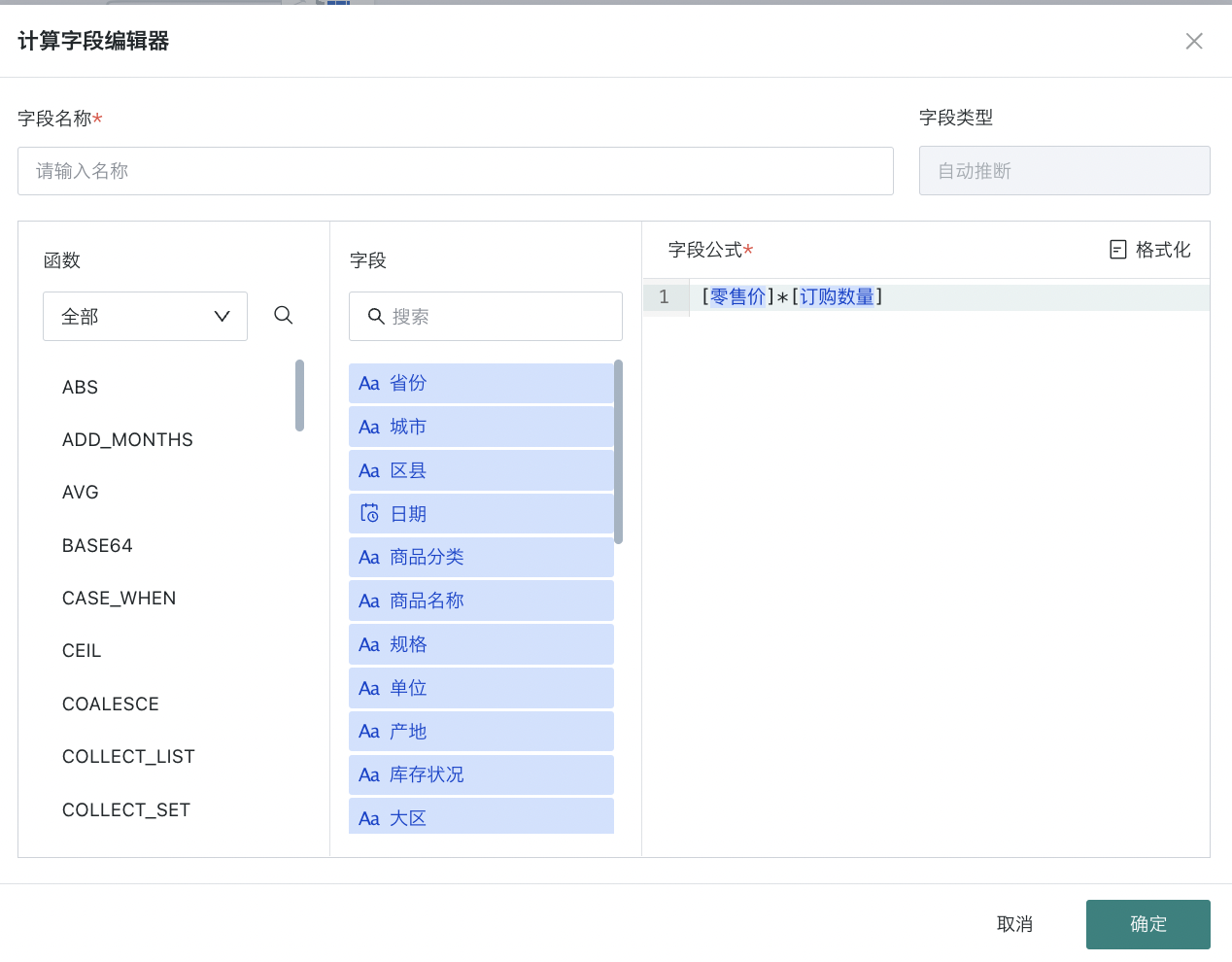Click the date type icon beside 日期
This screenshot has height=962, width=1232.
point(369,513)
